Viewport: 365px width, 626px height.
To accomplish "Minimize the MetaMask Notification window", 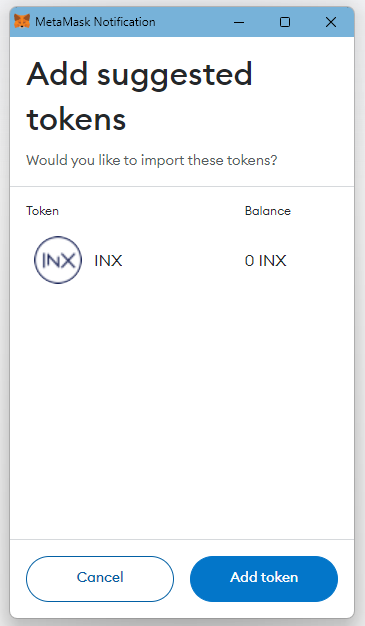I will coord(239,22).
